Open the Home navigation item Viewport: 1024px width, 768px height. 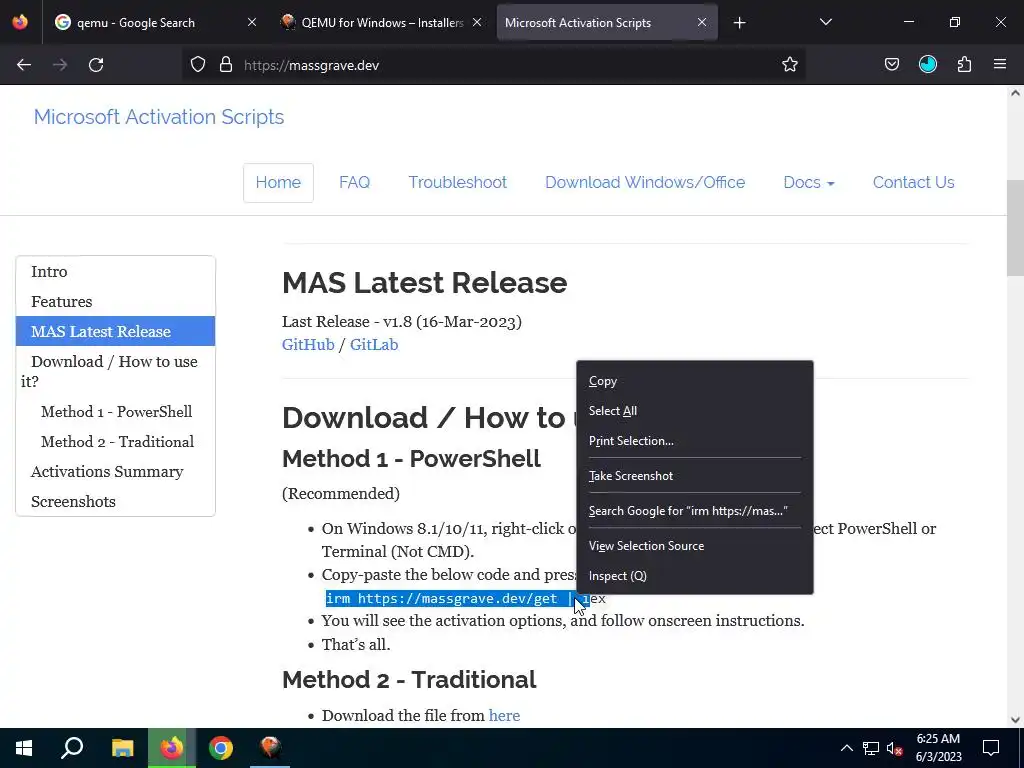(278, 182)
